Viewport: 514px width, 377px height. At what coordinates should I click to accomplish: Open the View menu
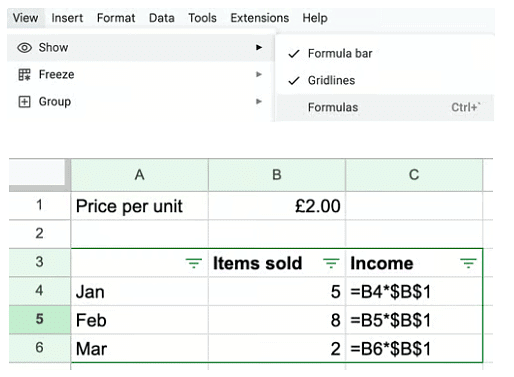(x=25, y=18)
